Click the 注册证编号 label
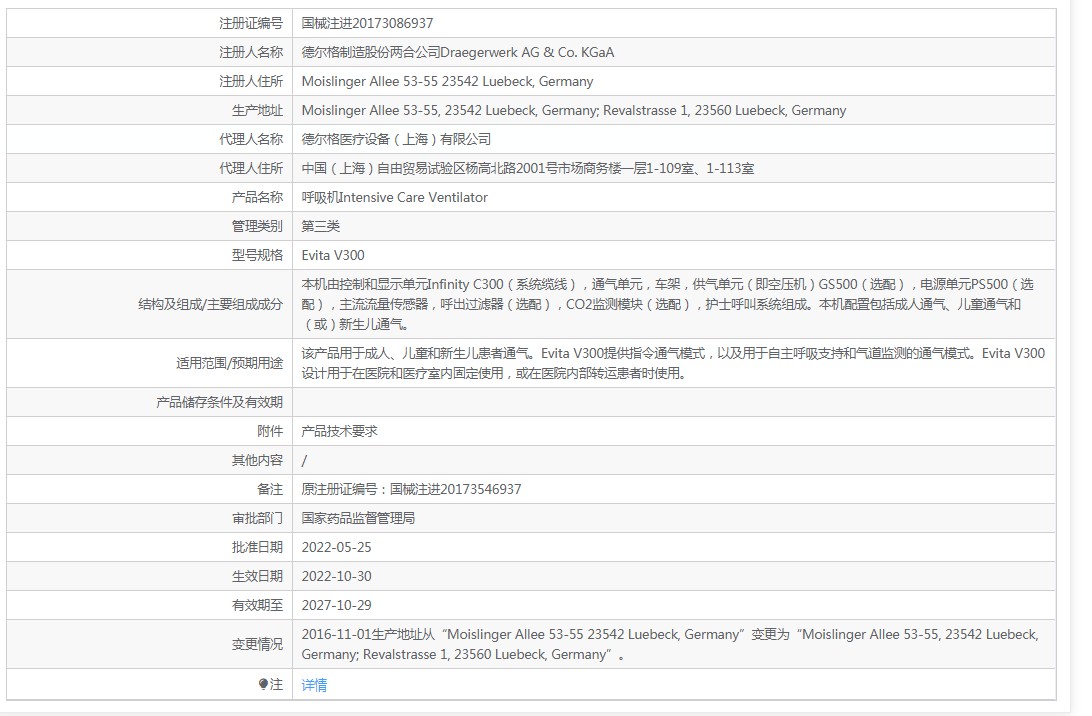 (251, 23)
